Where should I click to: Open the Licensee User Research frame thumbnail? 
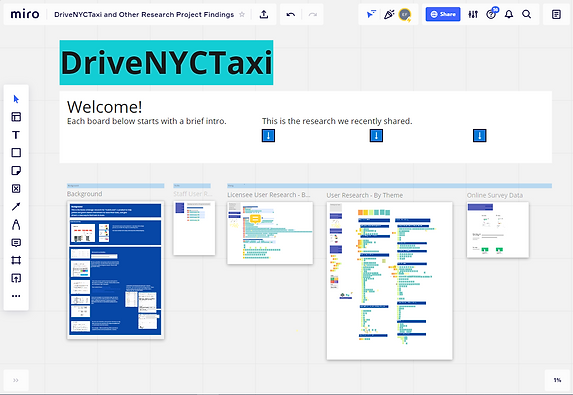270,233
